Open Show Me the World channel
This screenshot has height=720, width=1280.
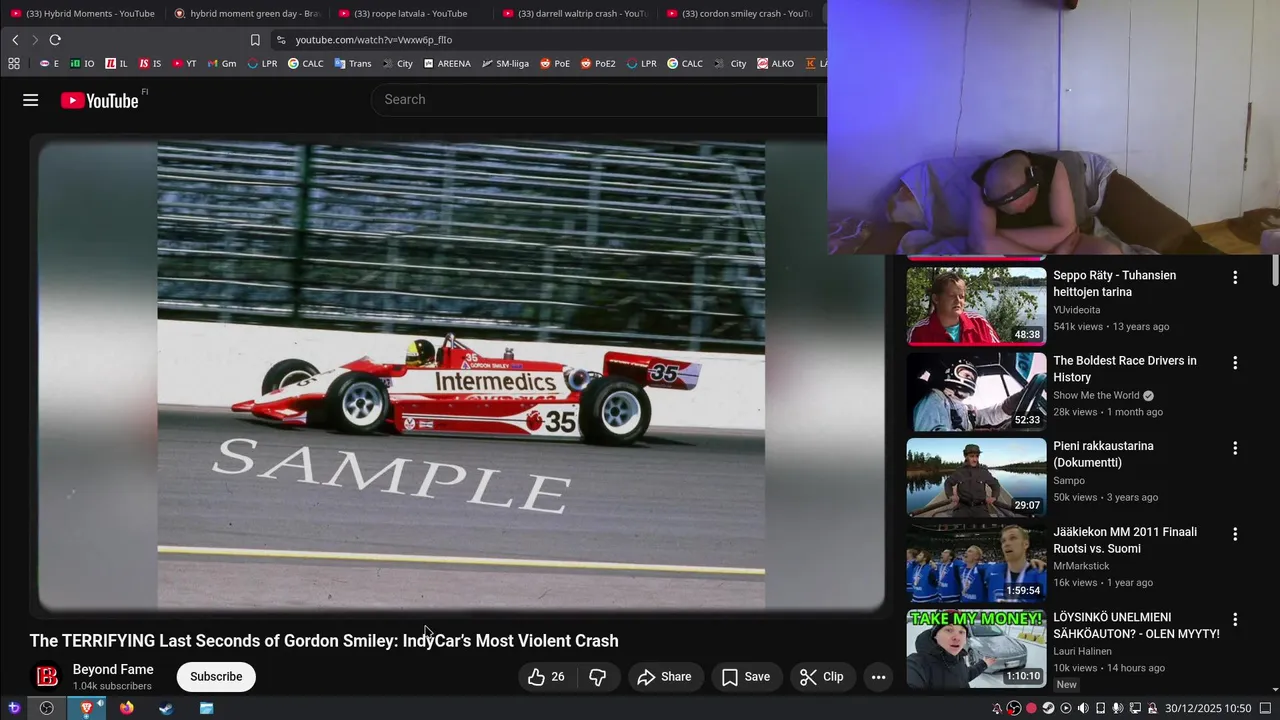pos(1096,395)
